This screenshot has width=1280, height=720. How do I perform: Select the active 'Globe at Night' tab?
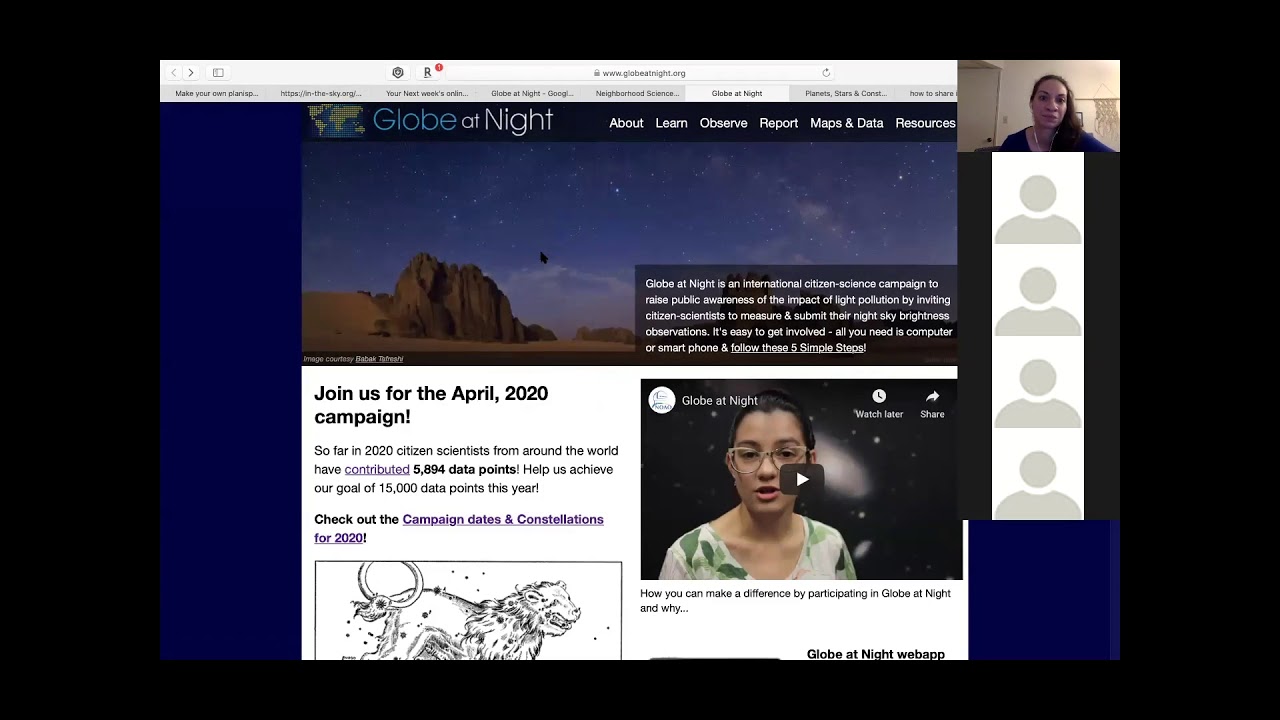click(x=737, y=93)
